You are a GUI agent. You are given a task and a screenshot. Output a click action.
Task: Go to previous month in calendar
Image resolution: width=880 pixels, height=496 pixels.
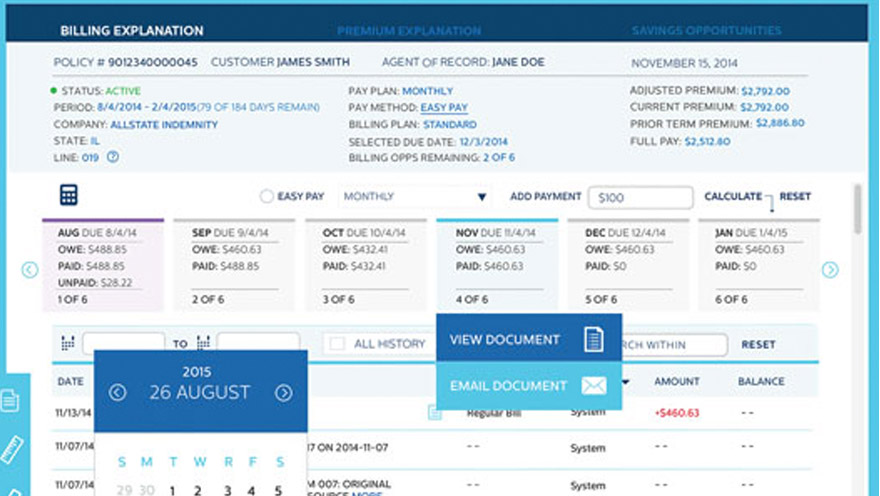tap(117, 393)
